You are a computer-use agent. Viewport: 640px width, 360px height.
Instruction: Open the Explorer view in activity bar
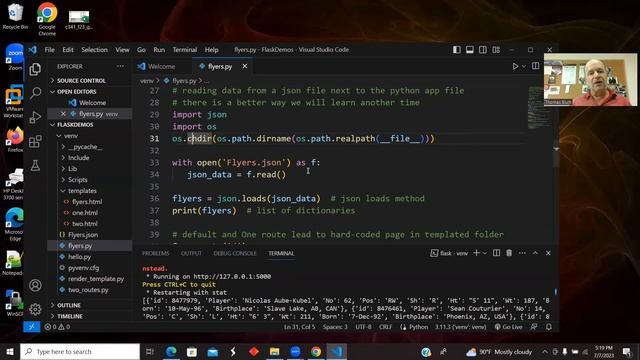point(35,69)
